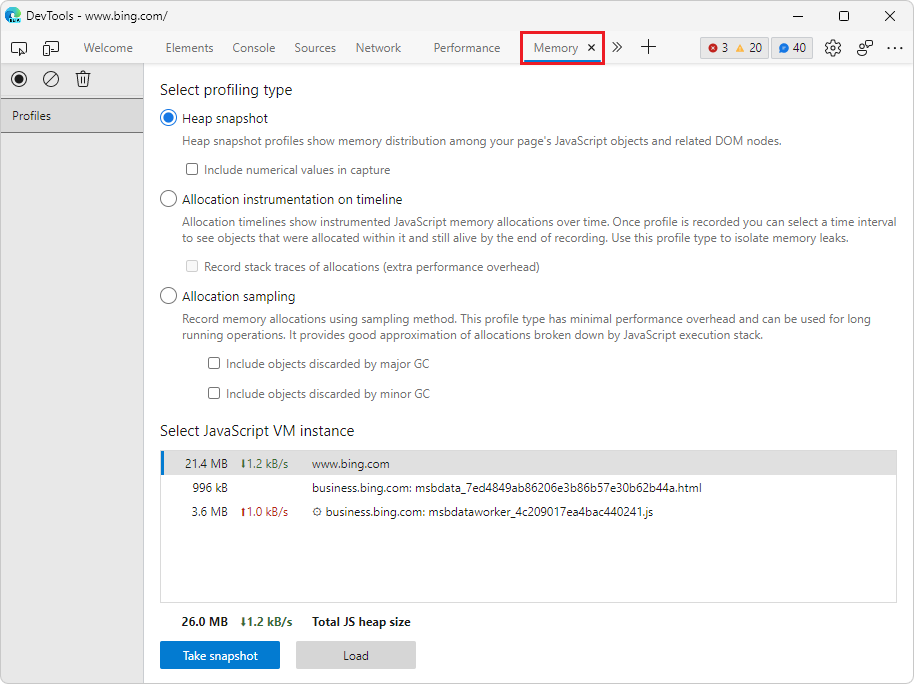
Task: Click the Load button
Action: [x=355, y=655]
